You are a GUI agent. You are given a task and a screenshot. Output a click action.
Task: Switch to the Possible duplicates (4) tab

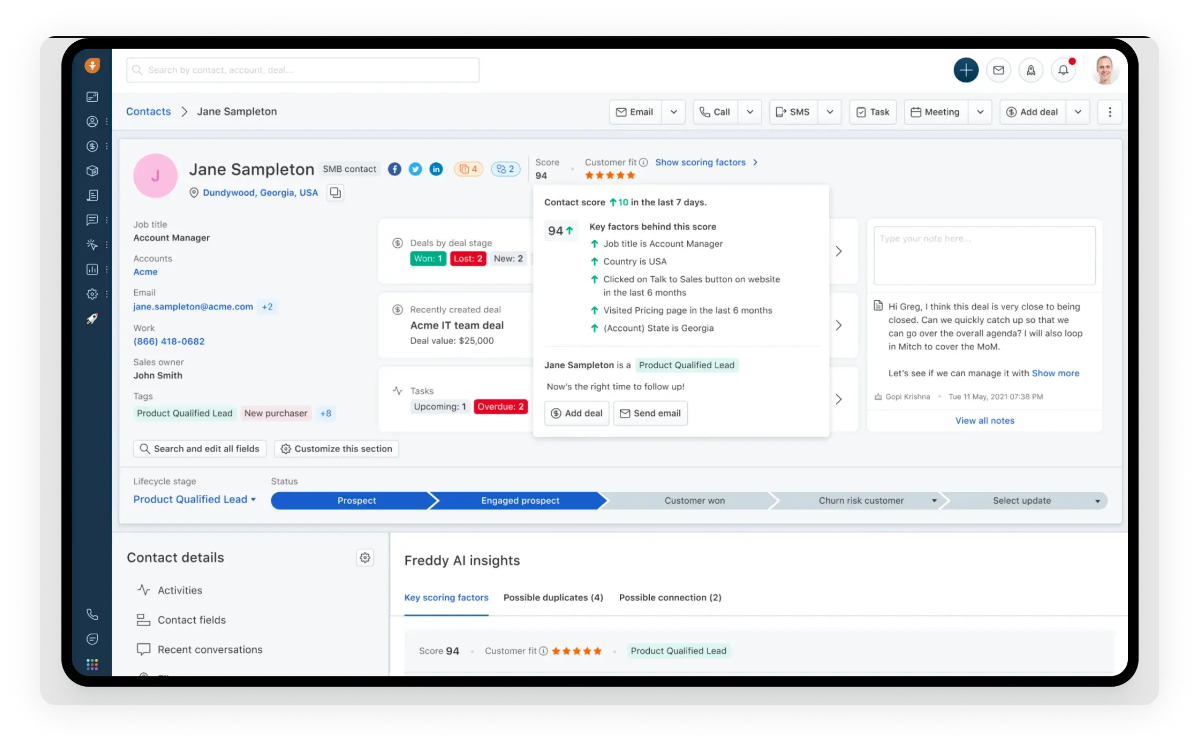tap(554, 598)
